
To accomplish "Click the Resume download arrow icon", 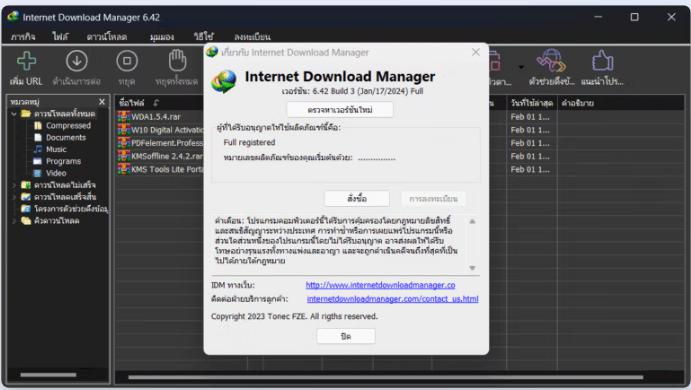I will click(x=77, y=61).
